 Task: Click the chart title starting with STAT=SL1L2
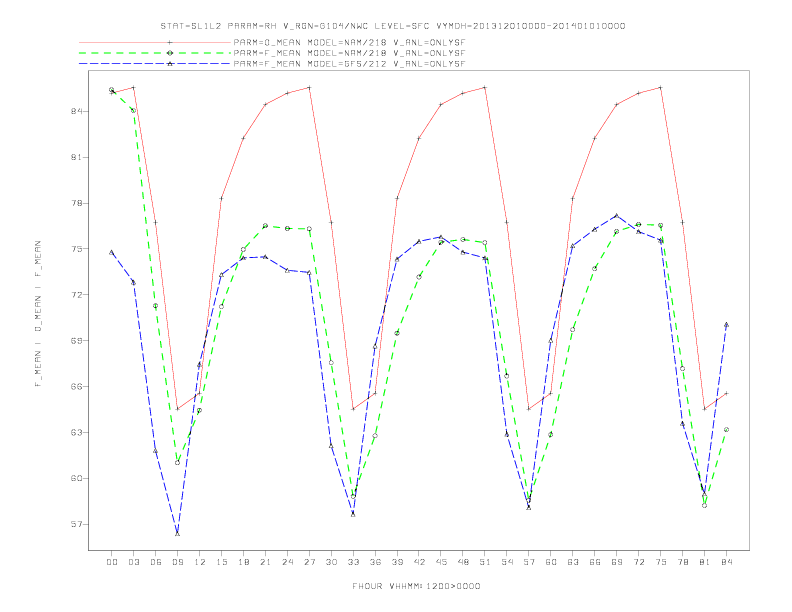point(393,26)
